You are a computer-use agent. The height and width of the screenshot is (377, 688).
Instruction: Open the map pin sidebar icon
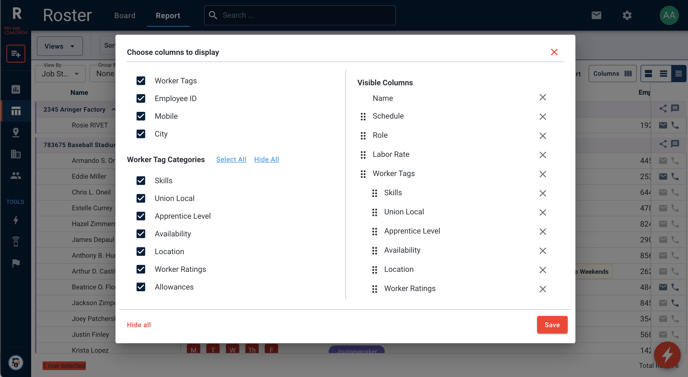[16, 133]
